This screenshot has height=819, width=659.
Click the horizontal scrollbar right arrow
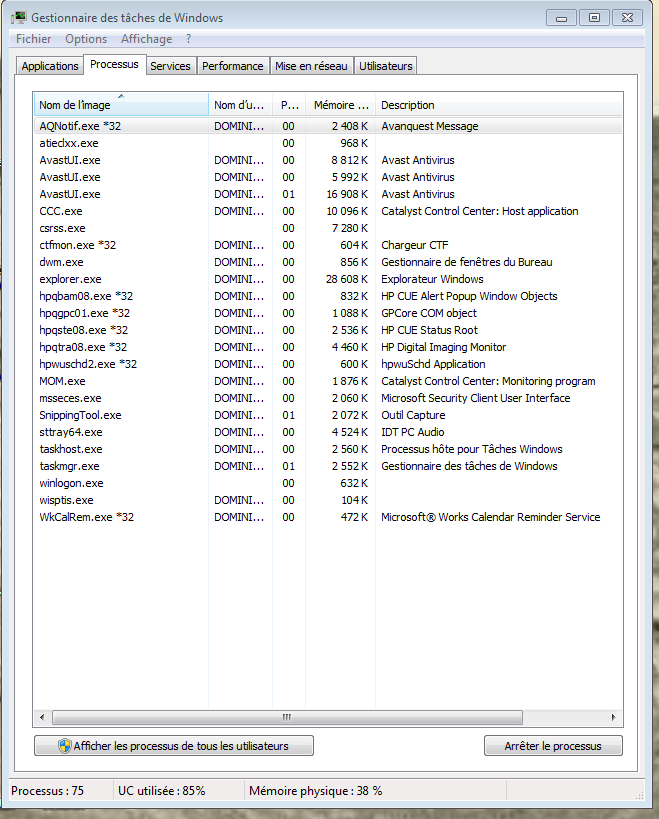click(614, 717)
